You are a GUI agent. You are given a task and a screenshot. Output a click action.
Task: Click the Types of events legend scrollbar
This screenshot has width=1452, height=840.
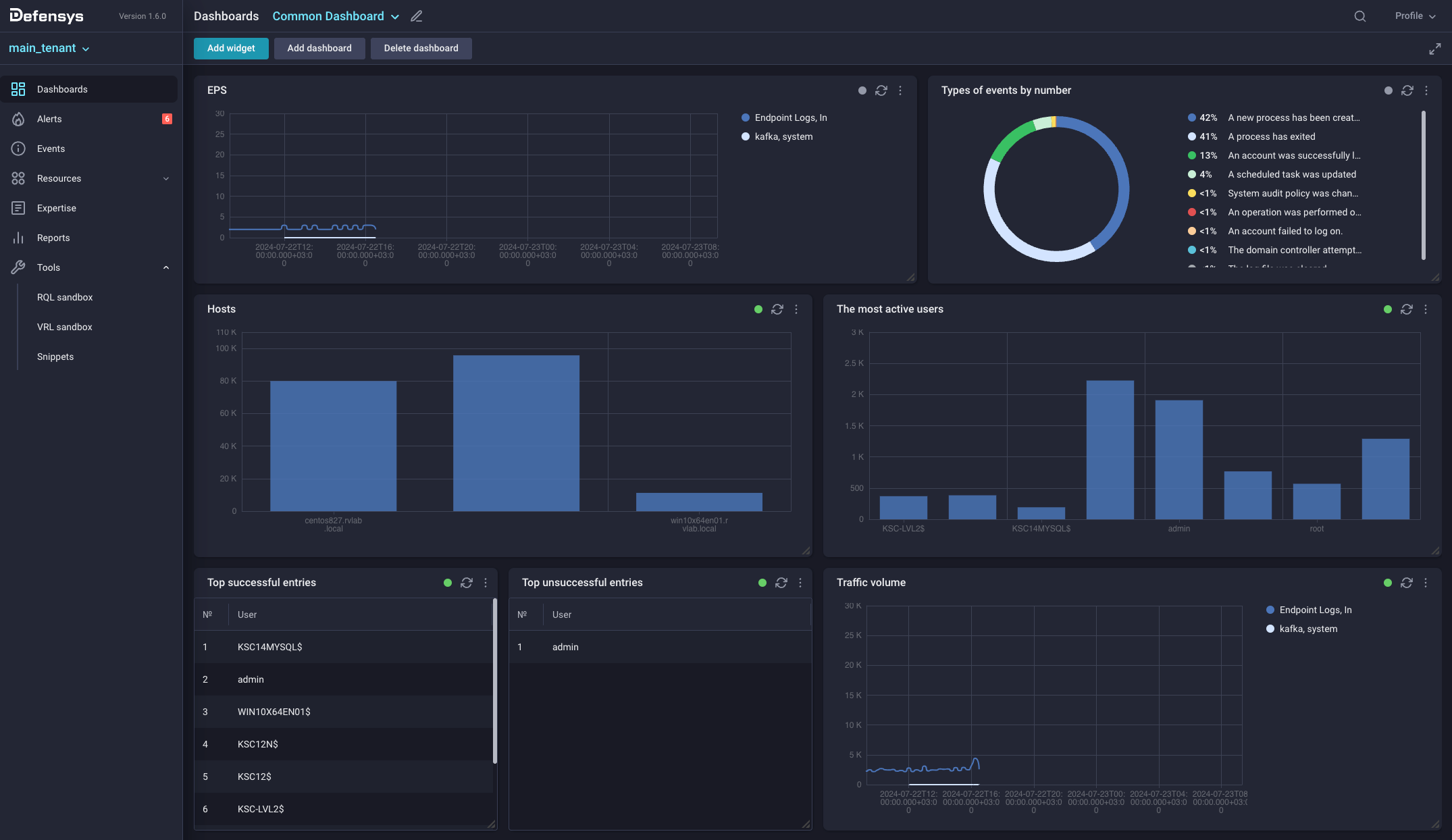1423,186
